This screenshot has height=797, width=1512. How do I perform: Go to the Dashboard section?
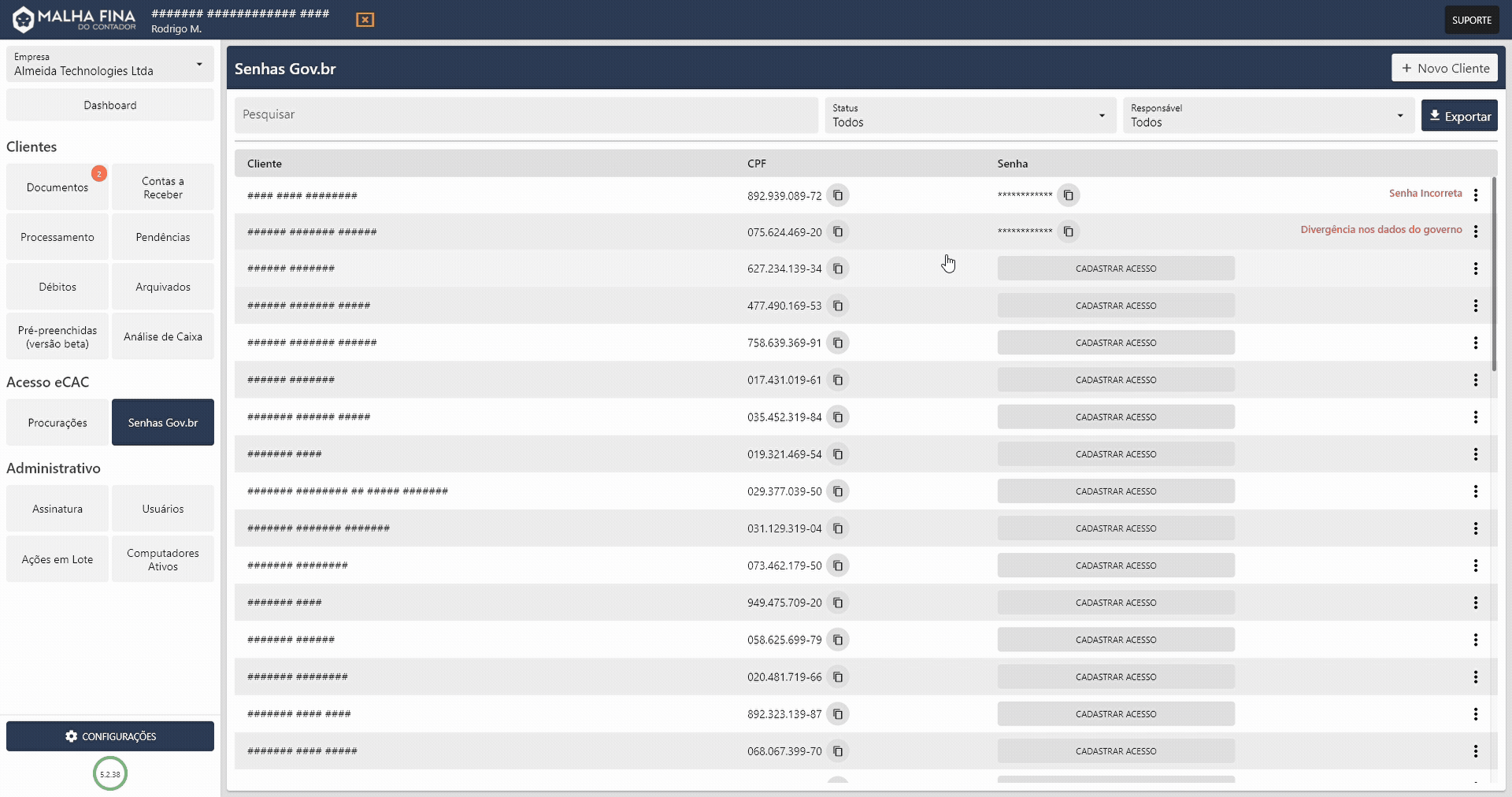[x=109, y=104]
